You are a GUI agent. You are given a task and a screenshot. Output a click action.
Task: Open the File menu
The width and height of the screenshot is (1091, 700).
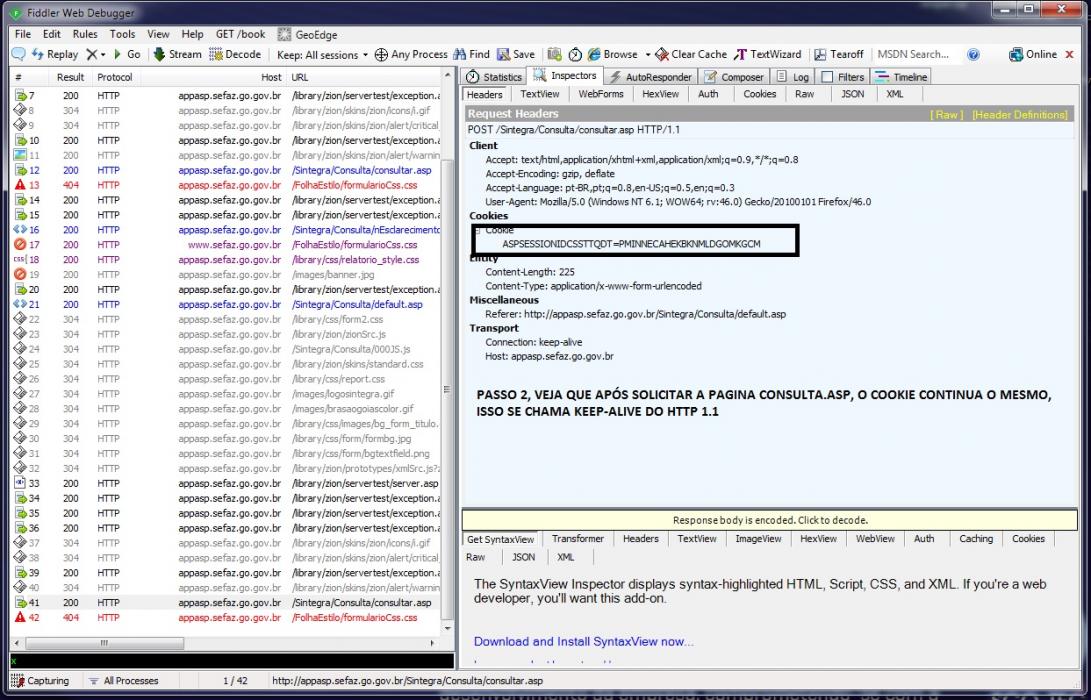tap(23, 34)
